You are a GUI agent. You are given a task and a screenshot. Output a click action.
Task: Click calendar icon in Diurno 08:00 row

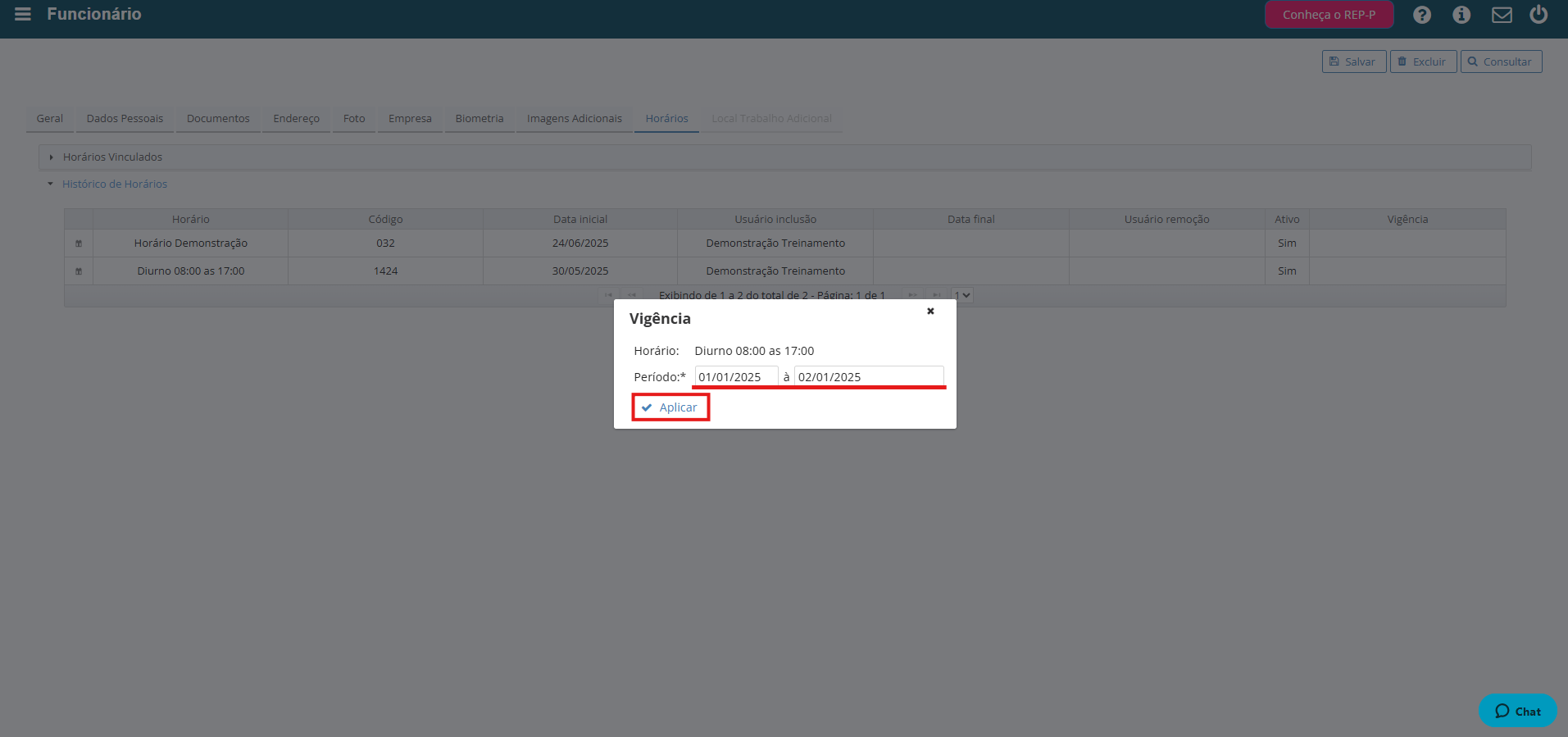tap(79, 271)
